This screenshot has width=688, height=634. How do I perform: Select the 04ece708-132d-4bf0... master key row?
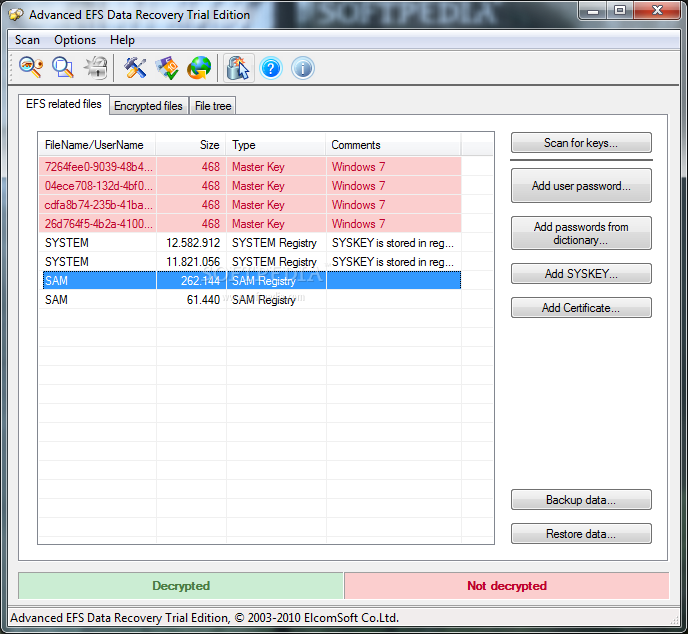[x=250, y=186]
